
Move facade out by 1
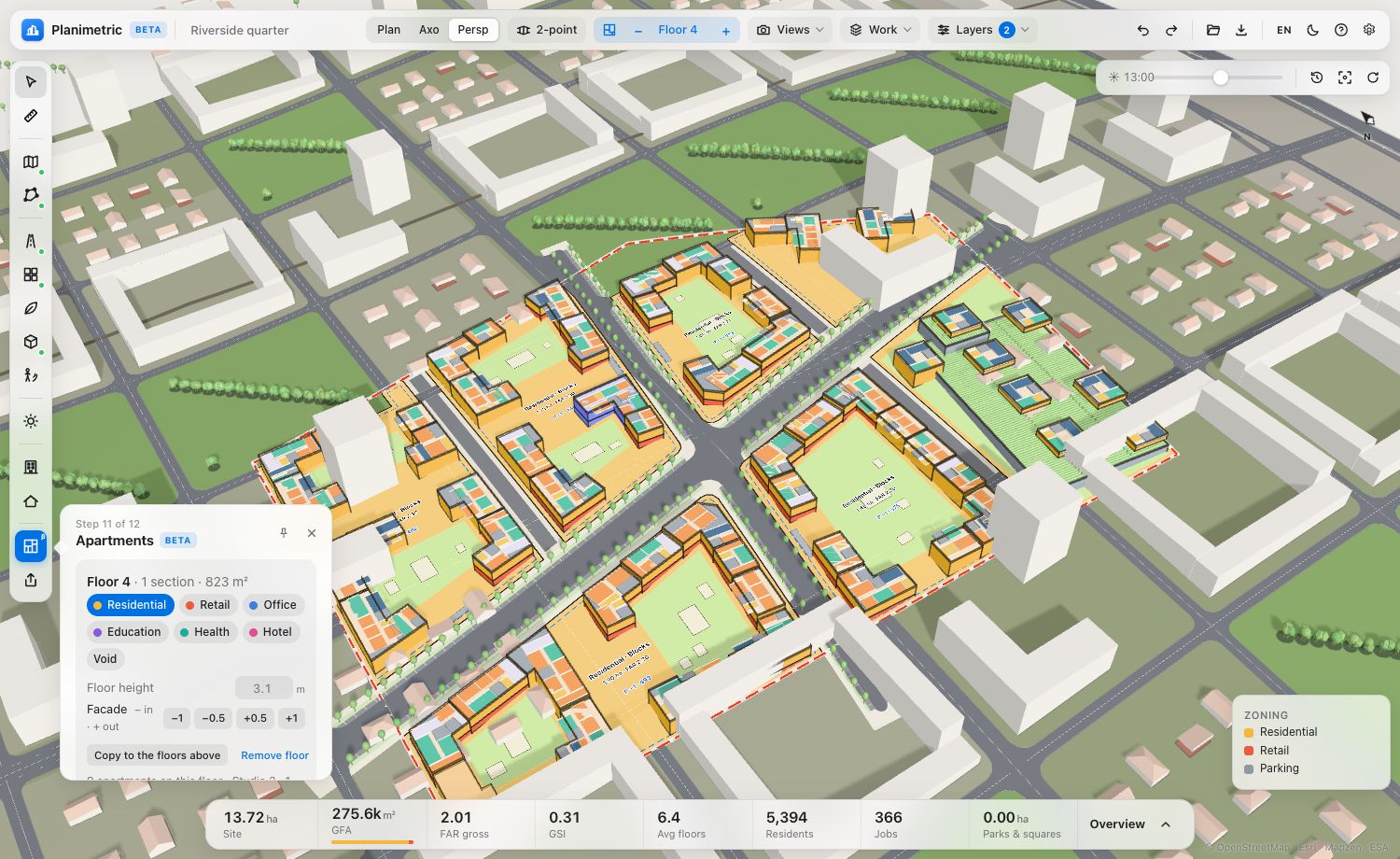click(x=292, y=718)
